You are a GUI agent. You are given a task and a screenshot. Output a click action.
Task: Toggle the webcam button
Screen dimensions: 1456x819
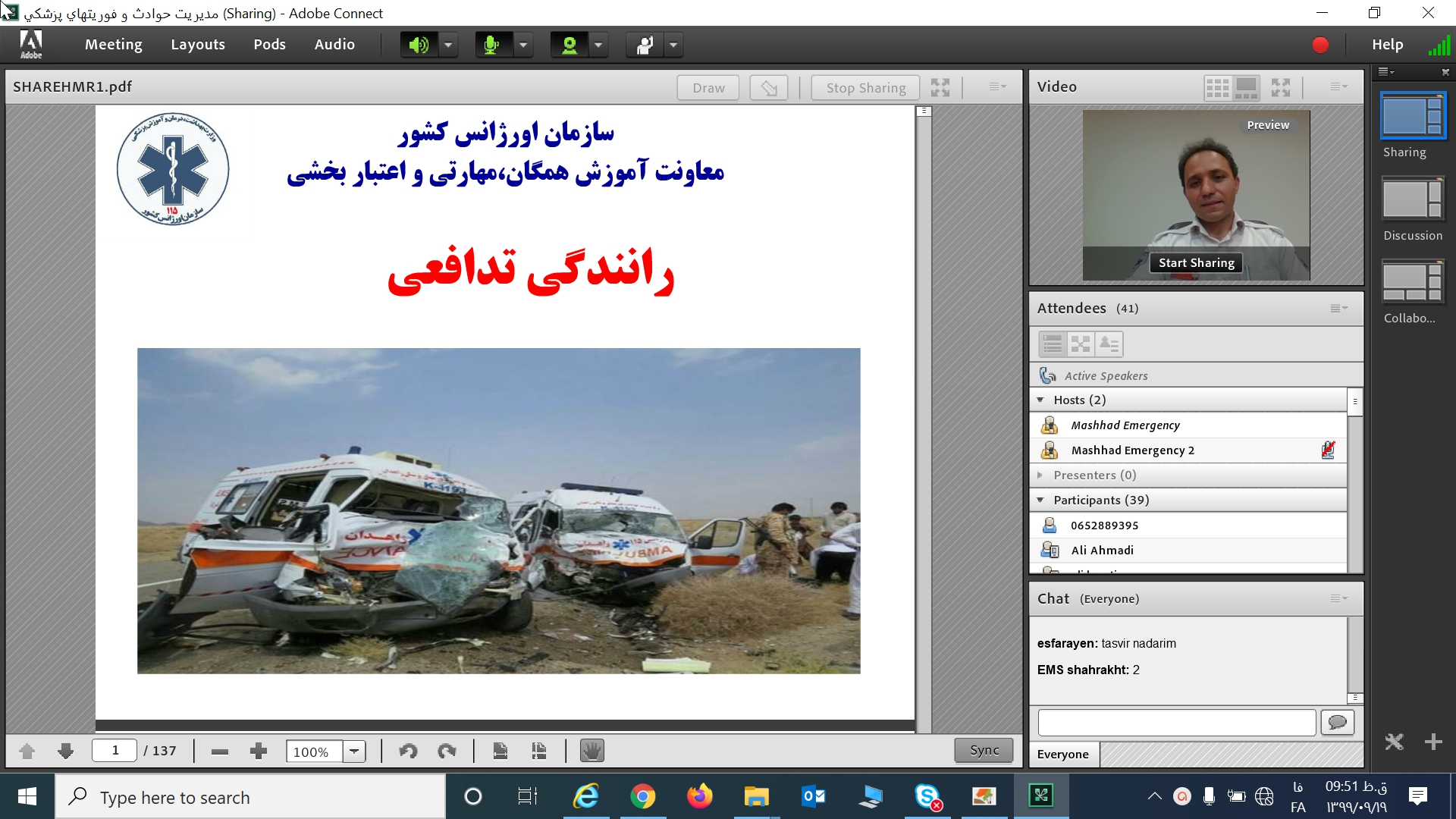(569, 45)
